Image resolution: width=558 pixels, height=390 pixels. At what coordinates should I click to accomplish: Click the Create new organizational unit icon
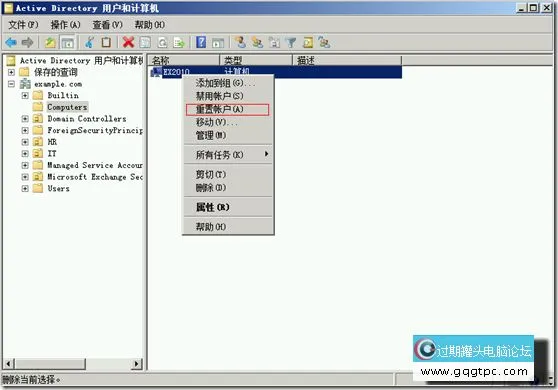coord(274,43)
